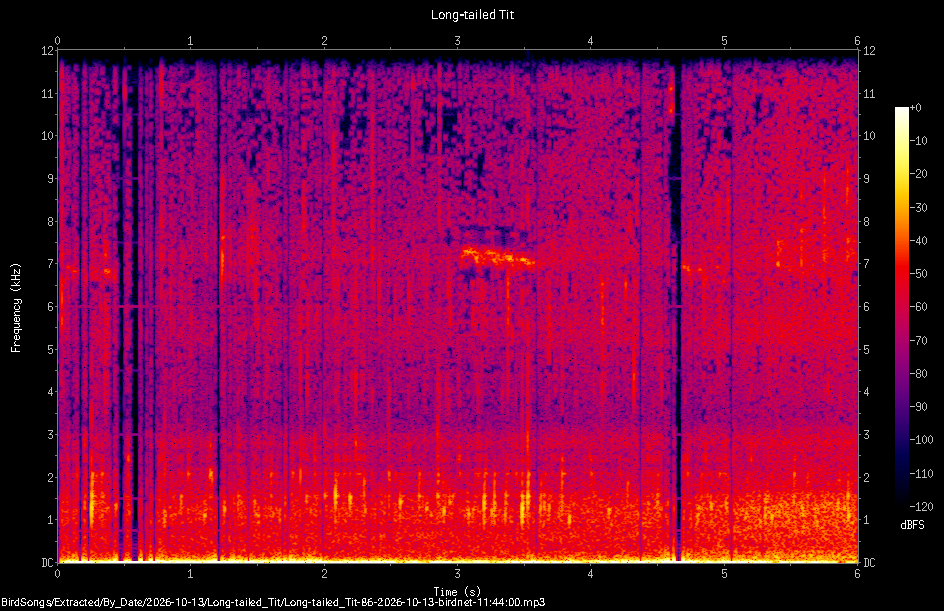Click the "10" kHz label on the left axis
The width and height of the screenshot is (944, 611).
(x=47, y=136)
